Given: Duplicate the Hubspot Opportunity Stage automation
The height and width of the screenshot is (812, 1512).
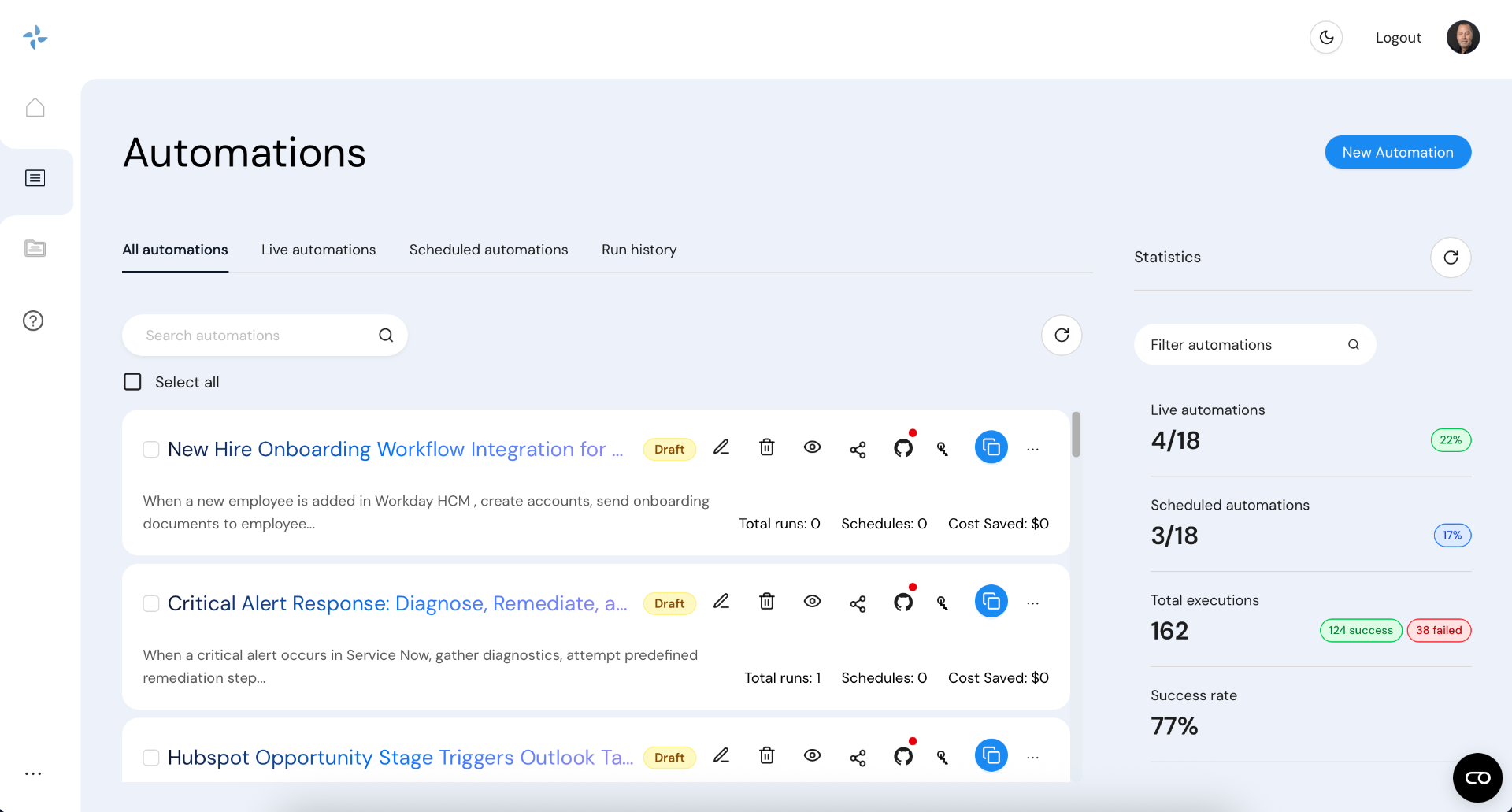Looking at the screenshot, I should pyautogui.click(x=991, y=756).
